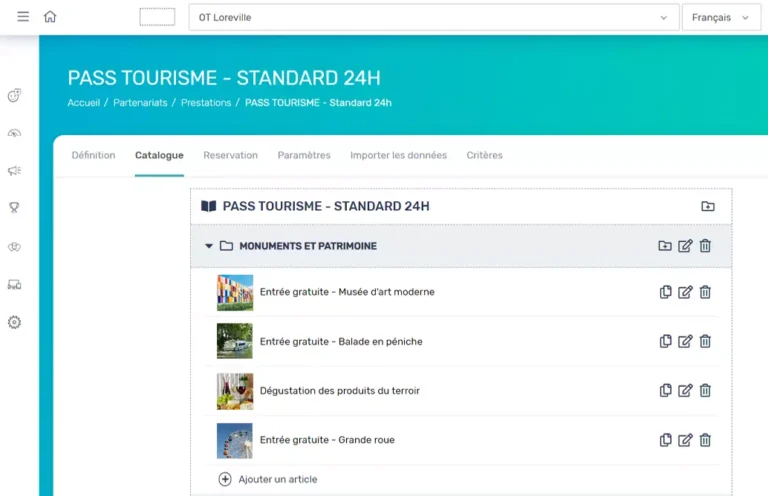The image size is (768, 496).
Task: Duplicate Musée d'art moderne article
Action: coord(665,292)
